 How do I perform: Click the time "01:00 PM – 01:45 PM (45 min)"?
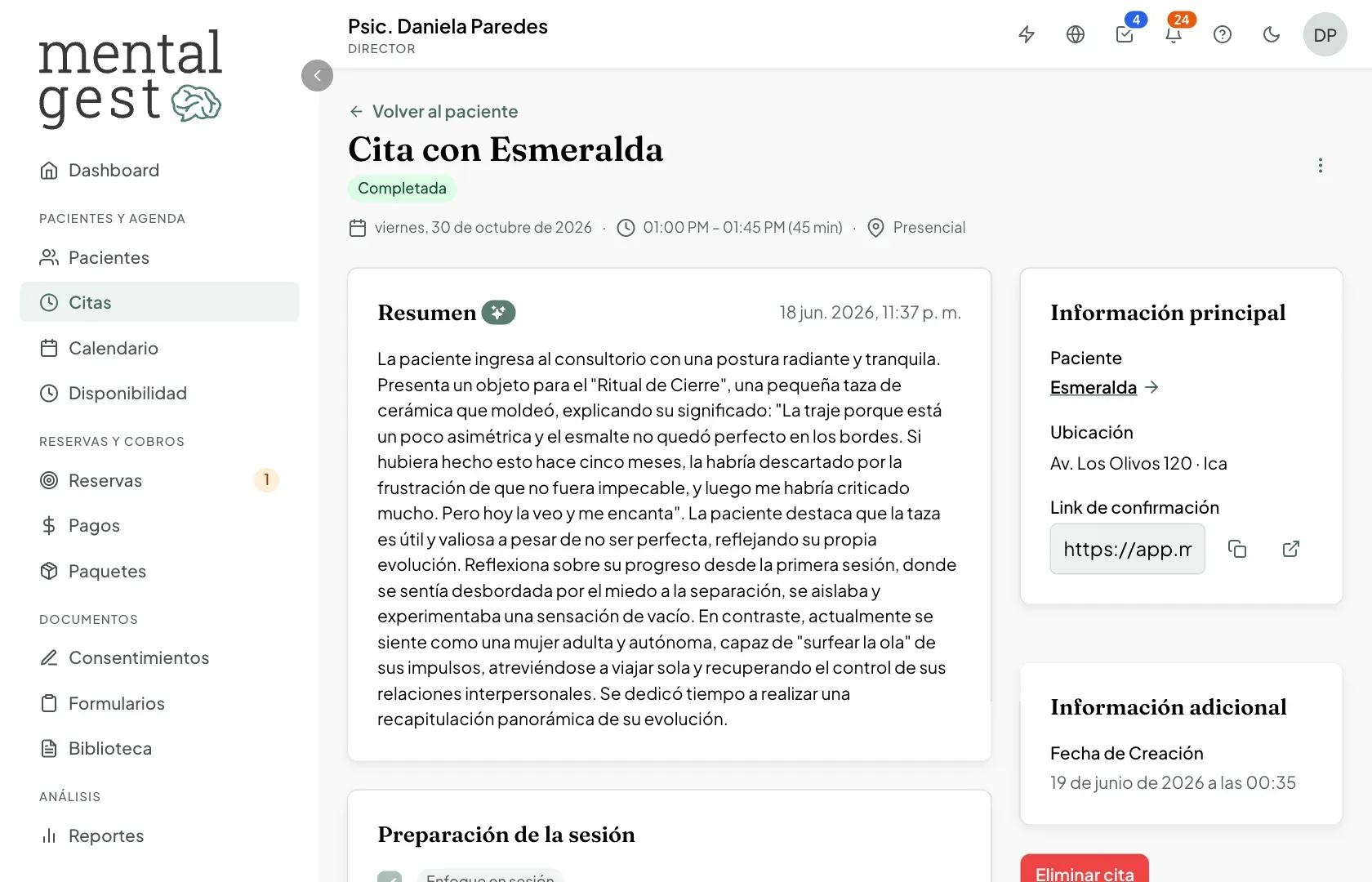742,228
